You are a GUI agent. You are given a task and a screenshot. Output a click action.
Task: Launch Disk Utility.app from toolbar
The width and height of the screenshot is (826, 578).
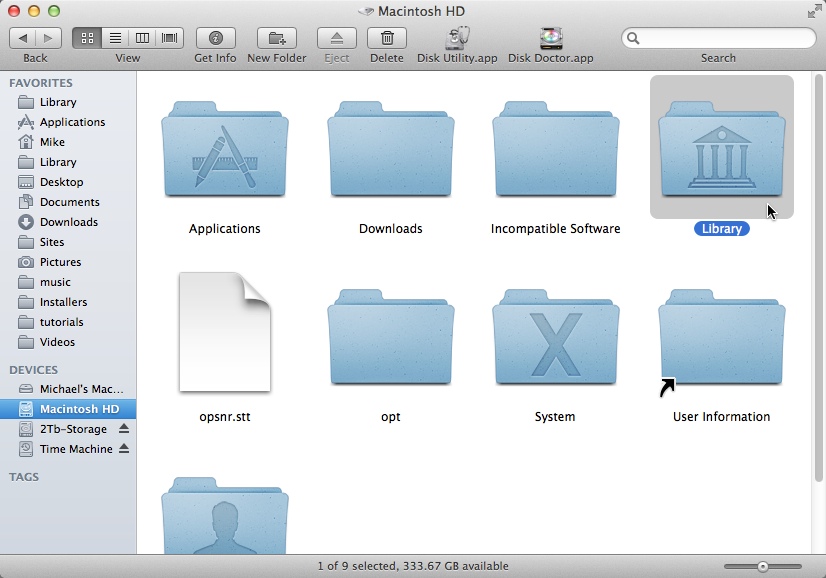(x=457, y=38)
